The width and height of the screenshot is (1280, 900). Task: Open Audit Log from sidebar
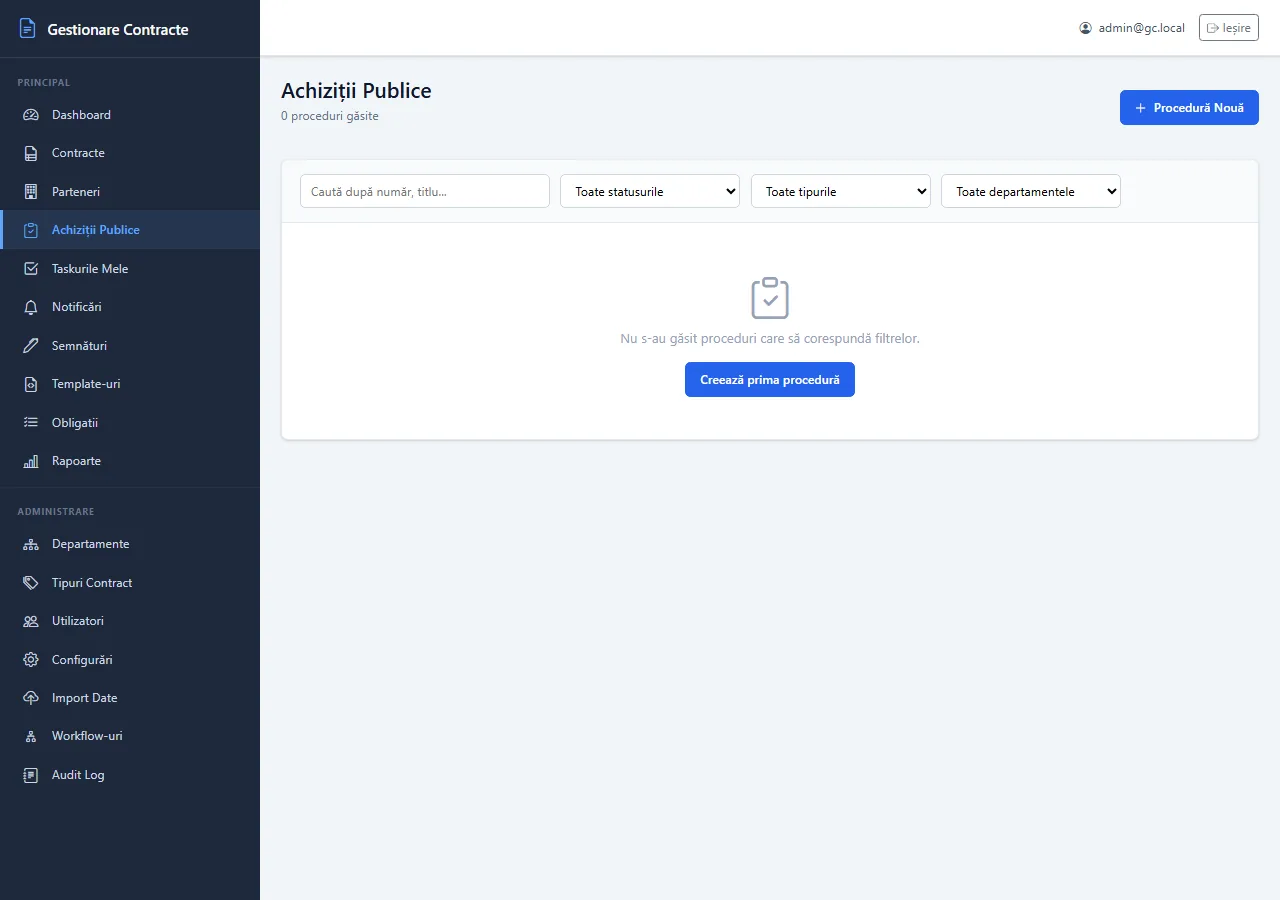tap(130, 775)
